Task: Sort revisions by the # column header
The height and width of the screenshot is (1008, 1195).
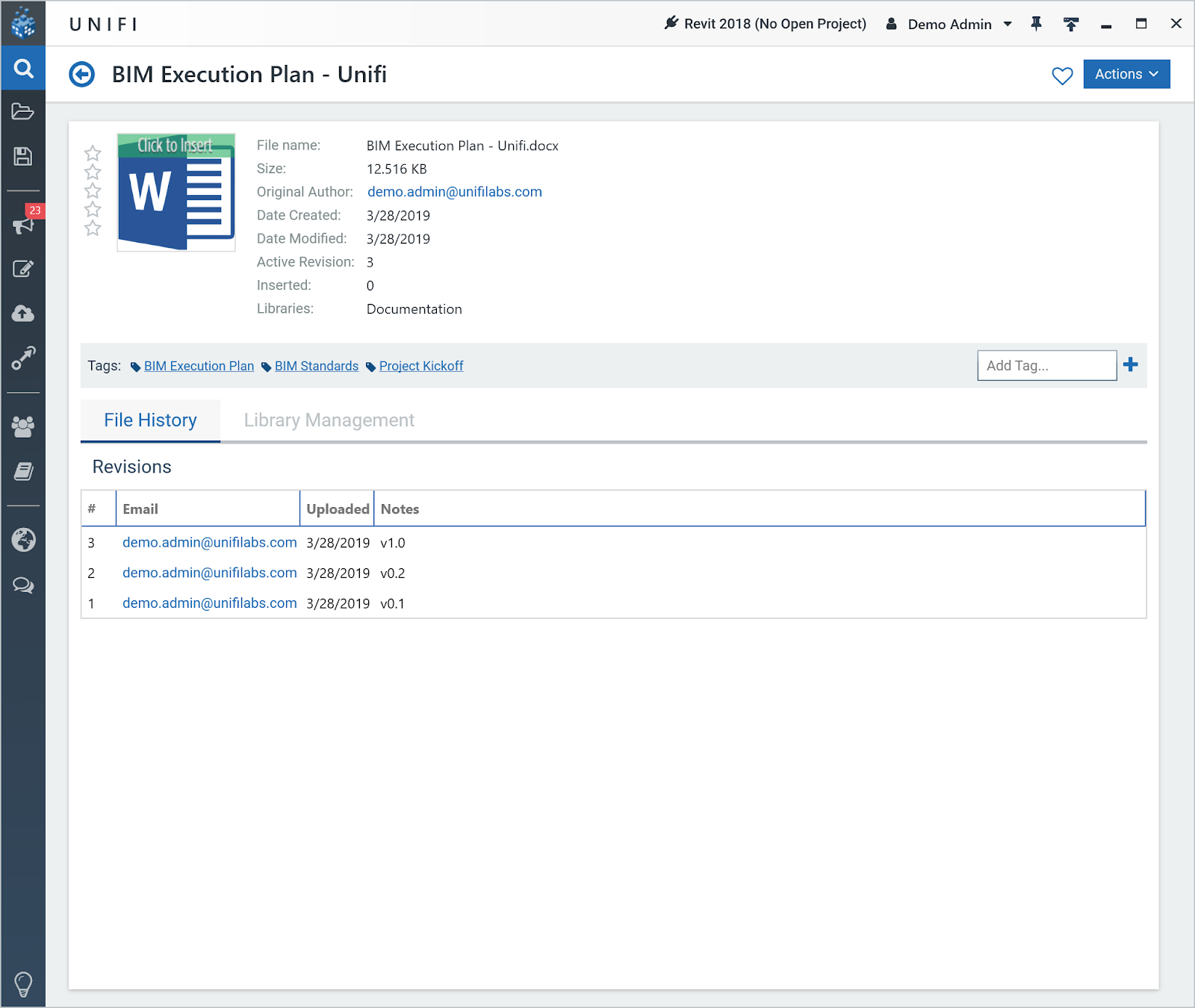Action: pos(99,508)
